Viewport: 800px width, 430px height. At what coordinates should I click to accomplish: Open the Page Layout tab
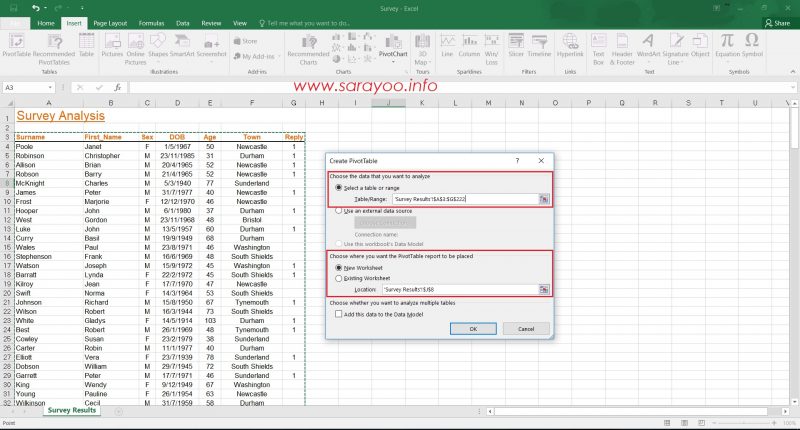coord(110,23)
